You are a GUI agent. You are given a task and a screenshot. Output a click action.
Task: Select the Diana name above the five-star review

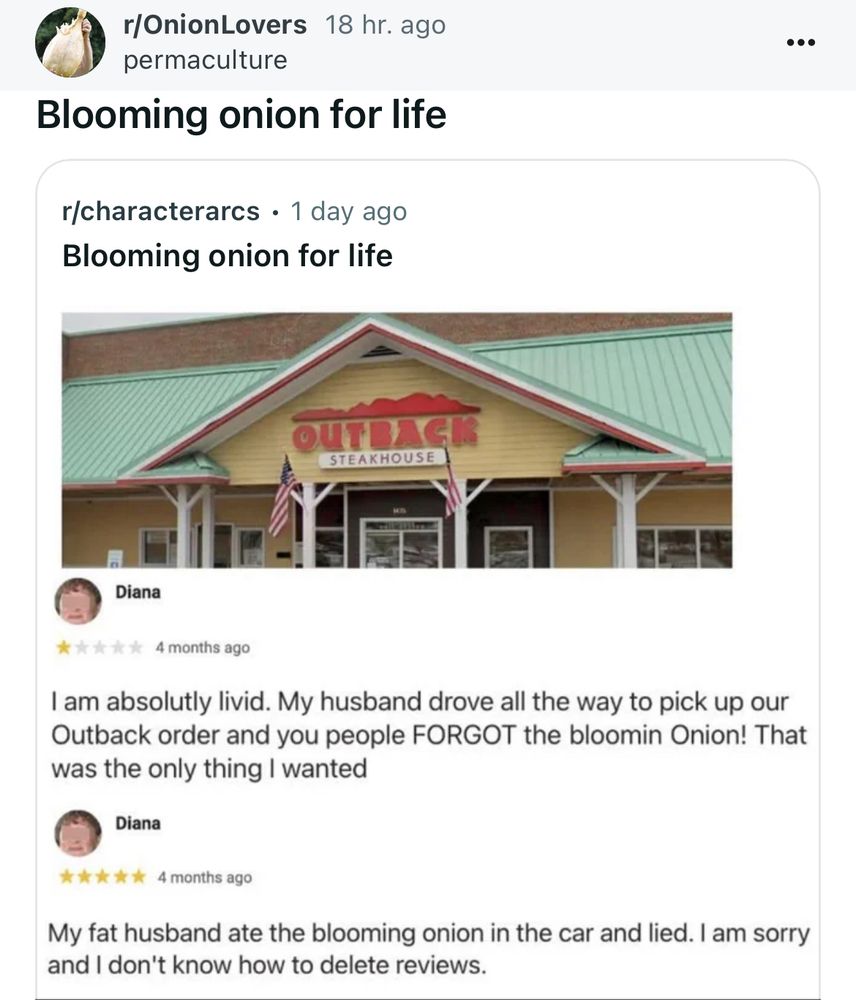coord(138,824)
